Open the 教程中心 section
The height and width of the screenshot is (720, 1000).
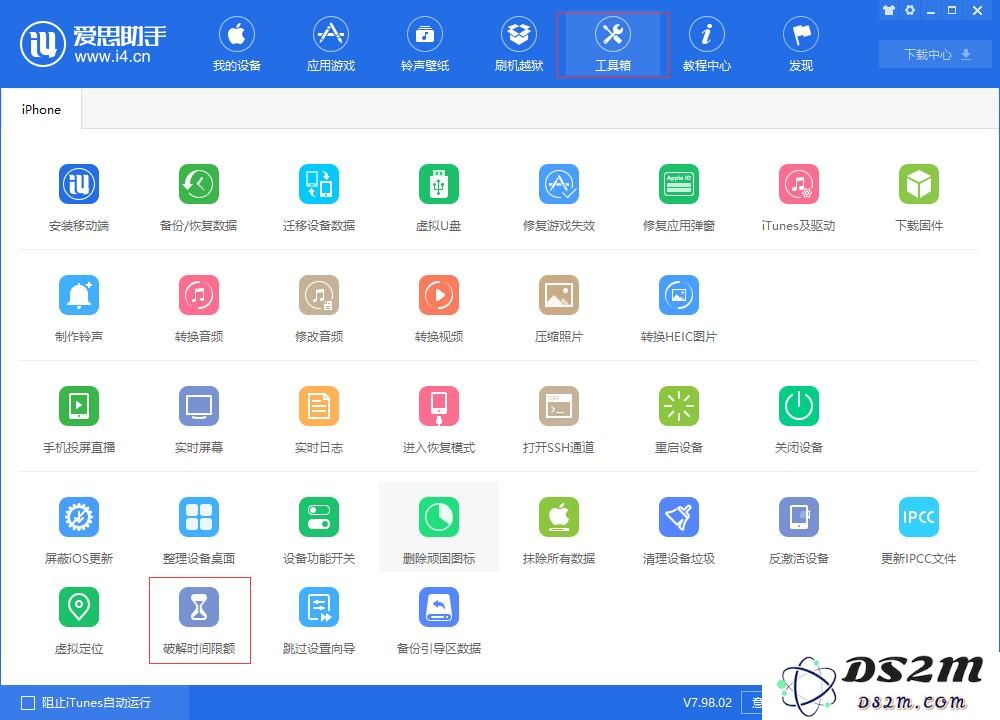coord(707,45)
